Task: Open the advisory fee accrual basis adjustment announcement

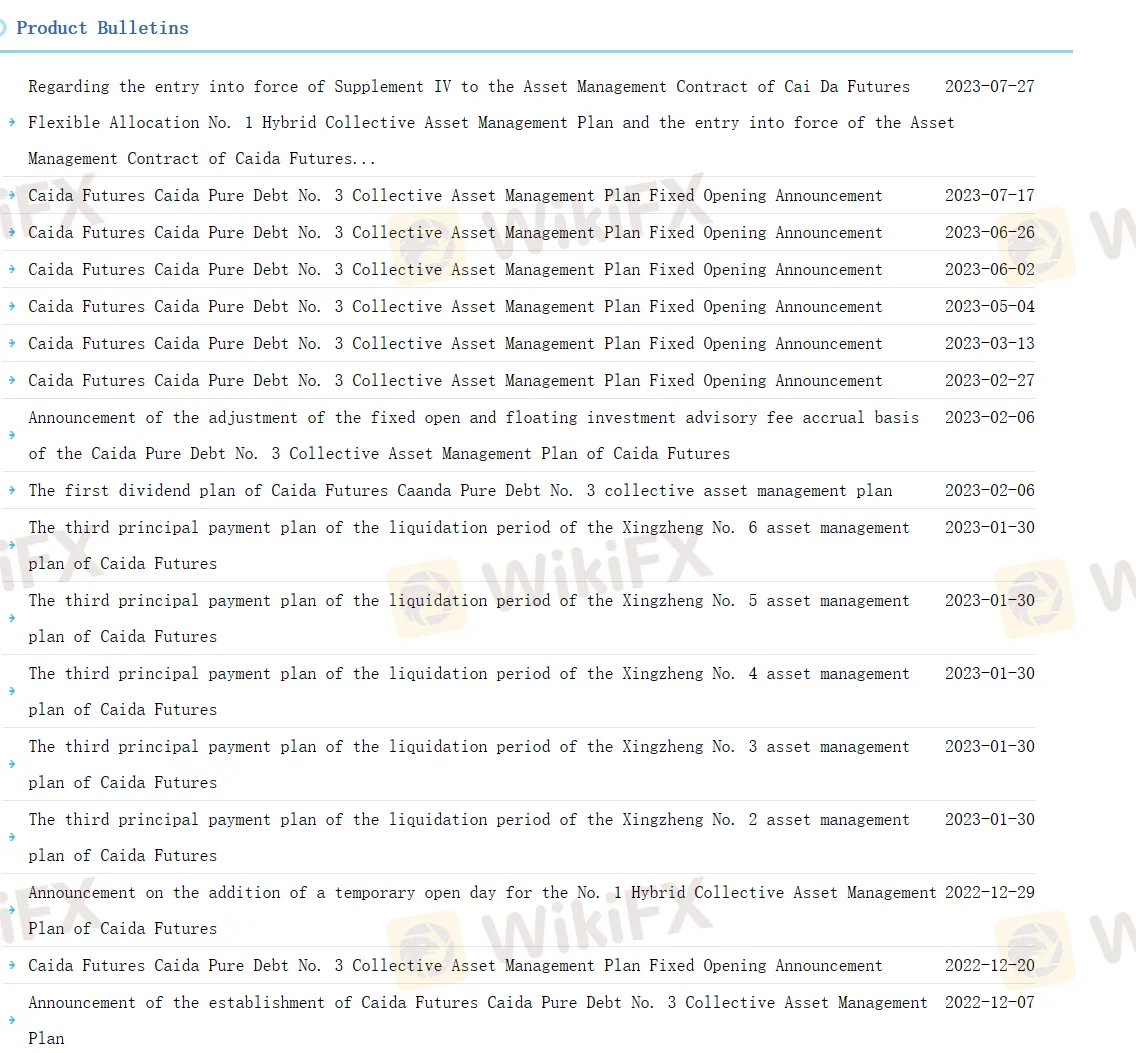Action: click(473, 436)
